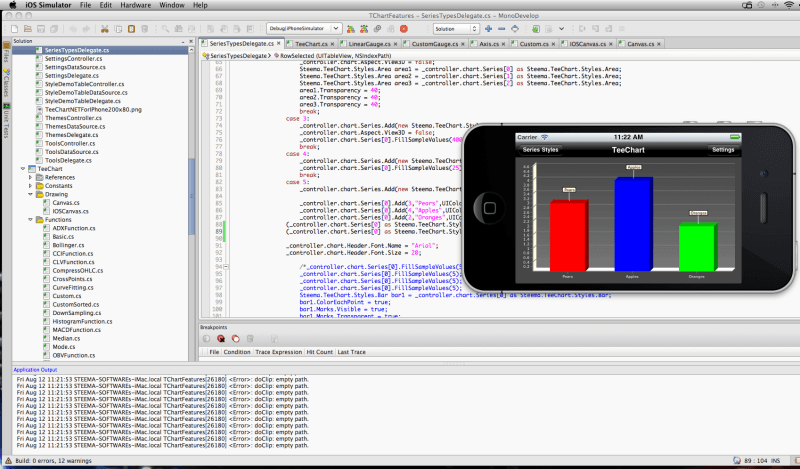Click the Delete trash toolbar icon
This screenshot has height=469, width=800.
pyautogui.click(x=144, y=29)
